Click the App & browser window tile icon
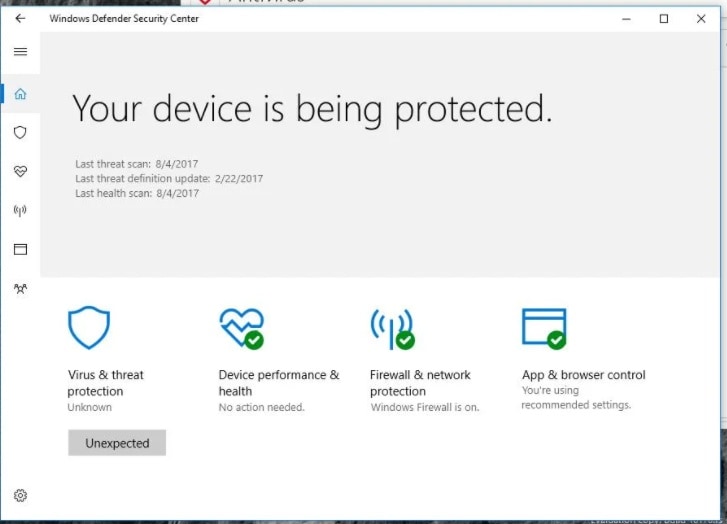Screen dimensions: 727x524 (x=543, y=327)
